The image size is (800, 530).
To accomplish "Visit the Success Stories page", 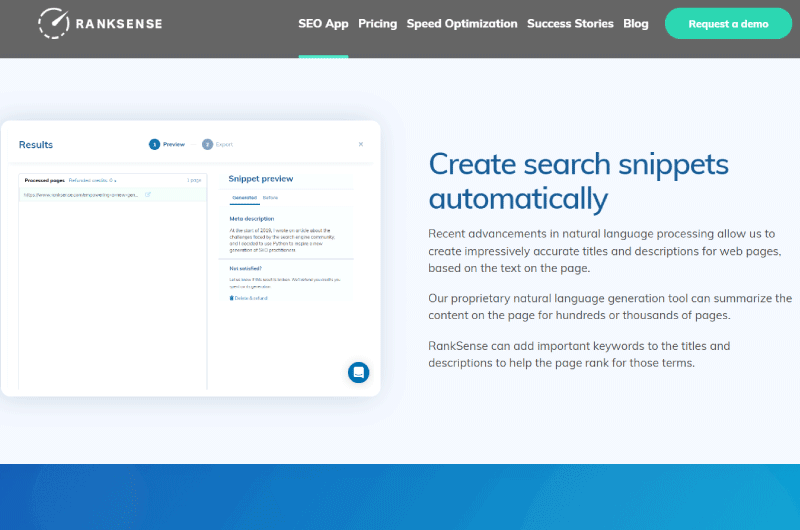I will click(x=570, y=23).
